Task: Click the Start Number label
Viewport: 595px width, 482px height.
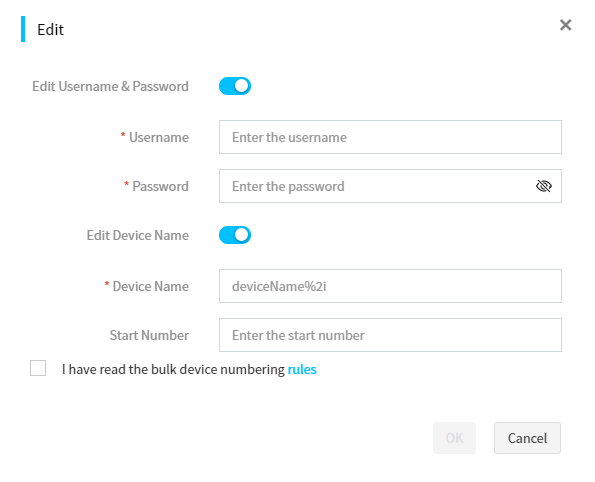Action: click(149, 335)
